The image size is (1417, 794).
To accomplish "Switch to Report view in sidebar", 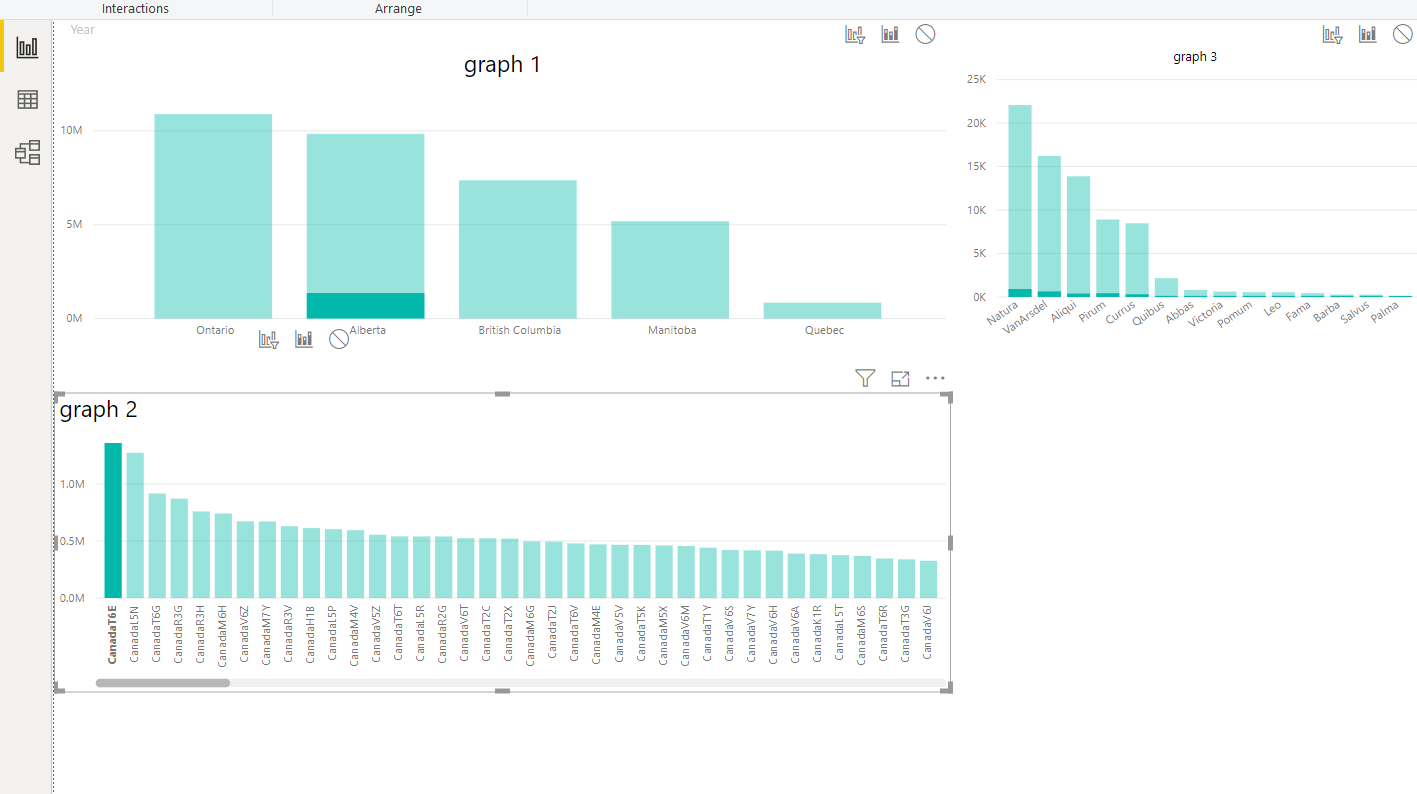I will tap(28, 47).
